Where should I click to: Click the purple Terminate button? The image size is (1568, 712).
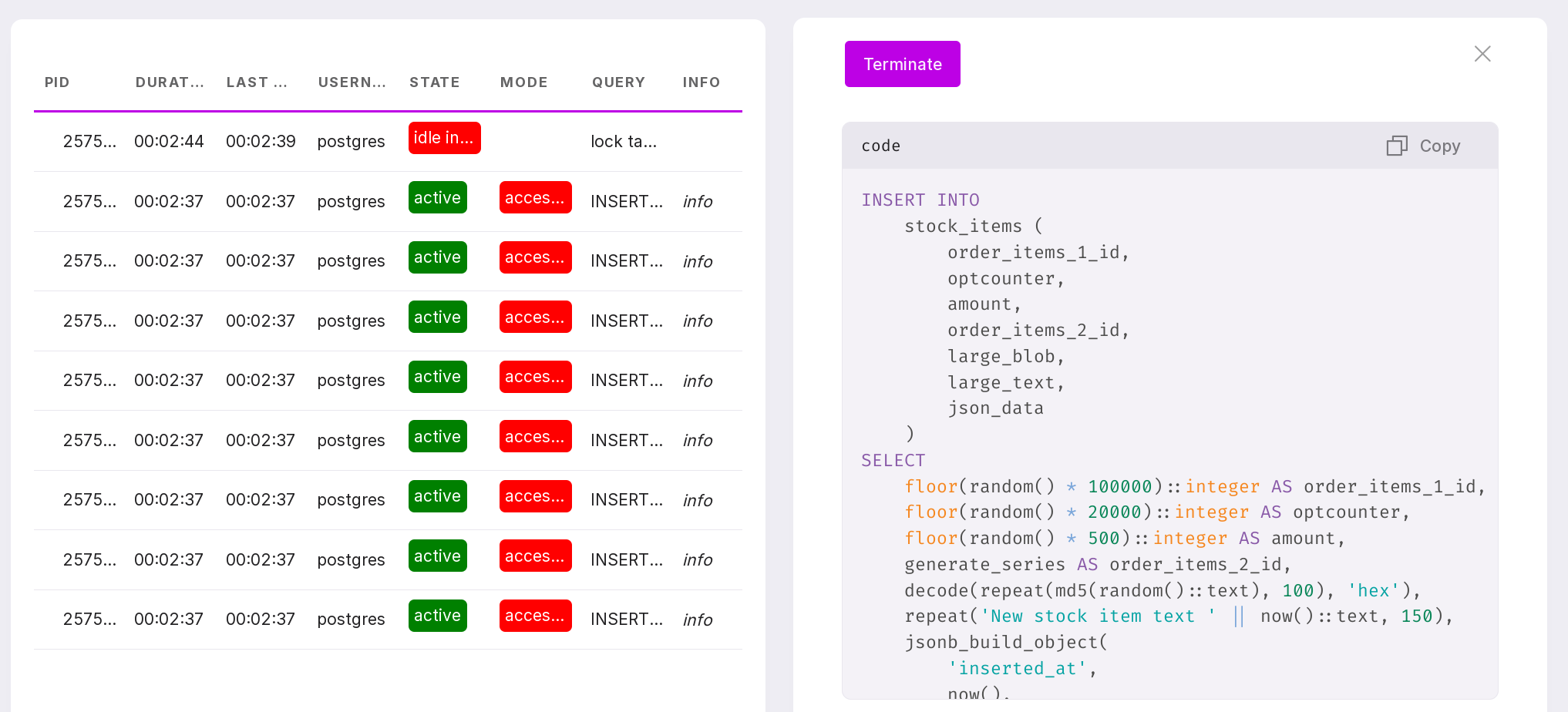902,64
